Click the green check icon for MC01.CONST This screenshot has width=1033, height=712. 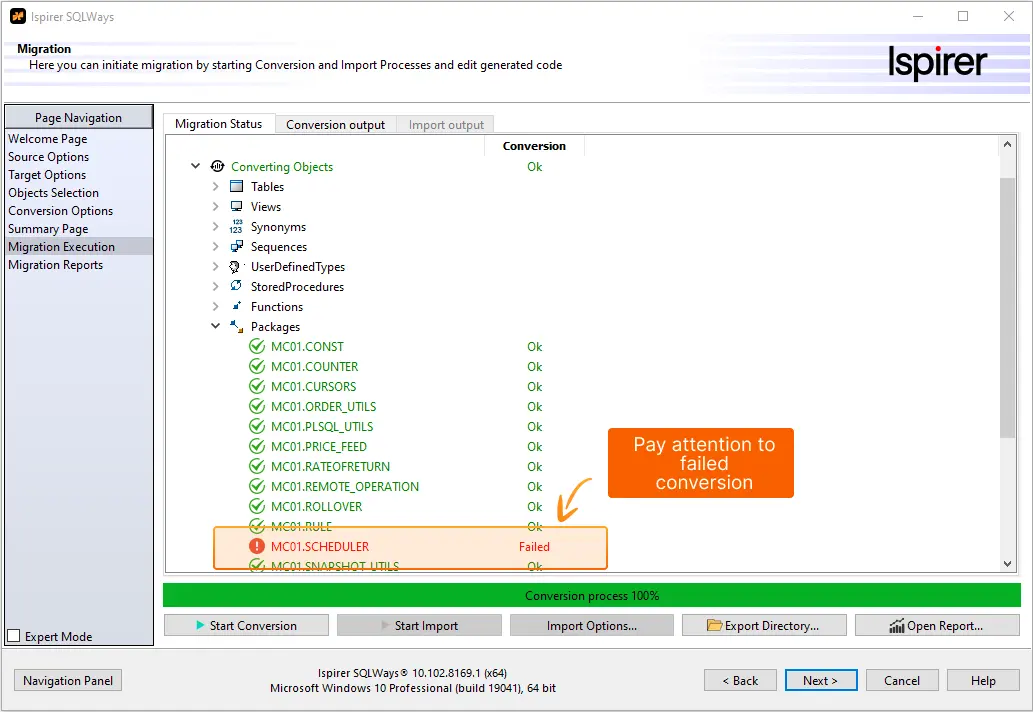[x=257, y=346]
